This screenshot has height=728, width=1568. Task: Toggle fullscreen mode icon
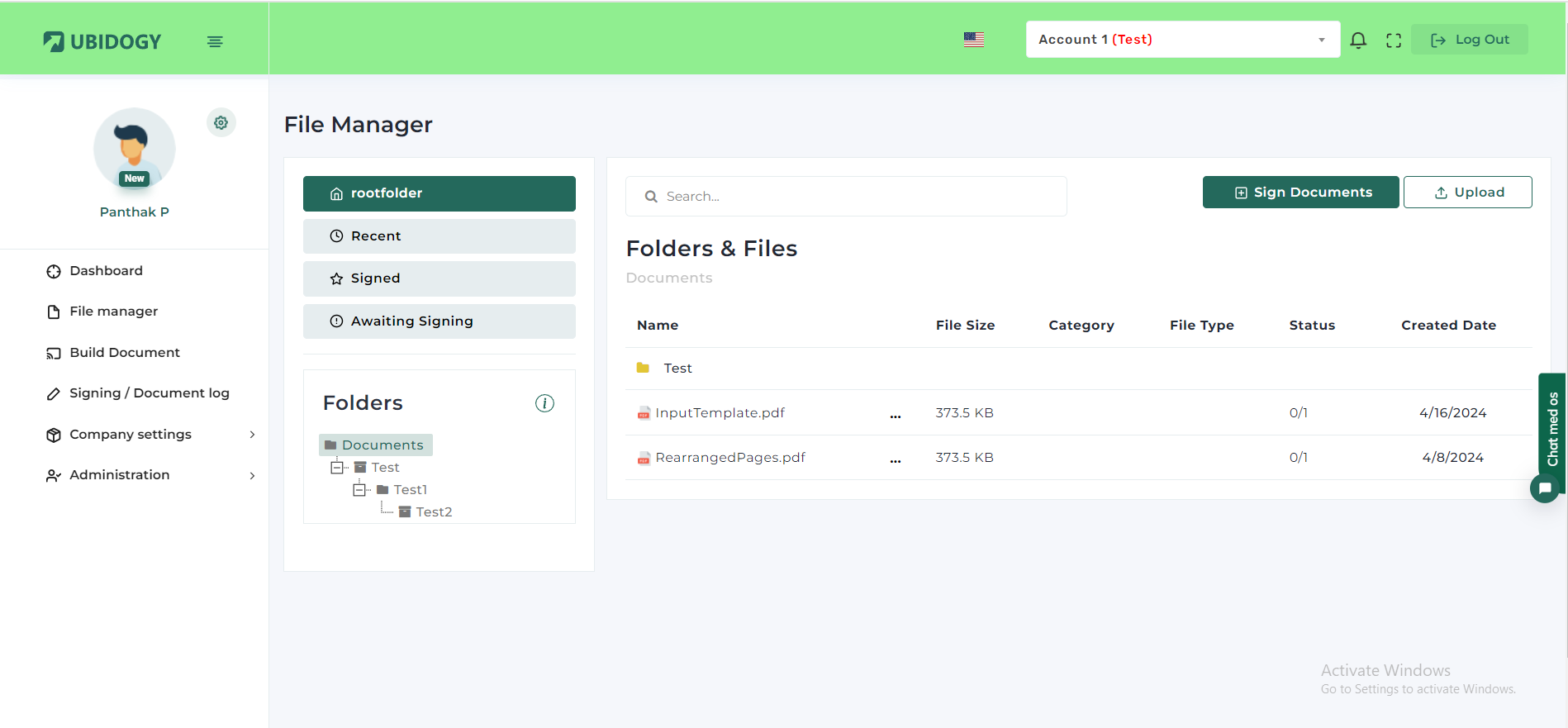tap(1394, 40)
